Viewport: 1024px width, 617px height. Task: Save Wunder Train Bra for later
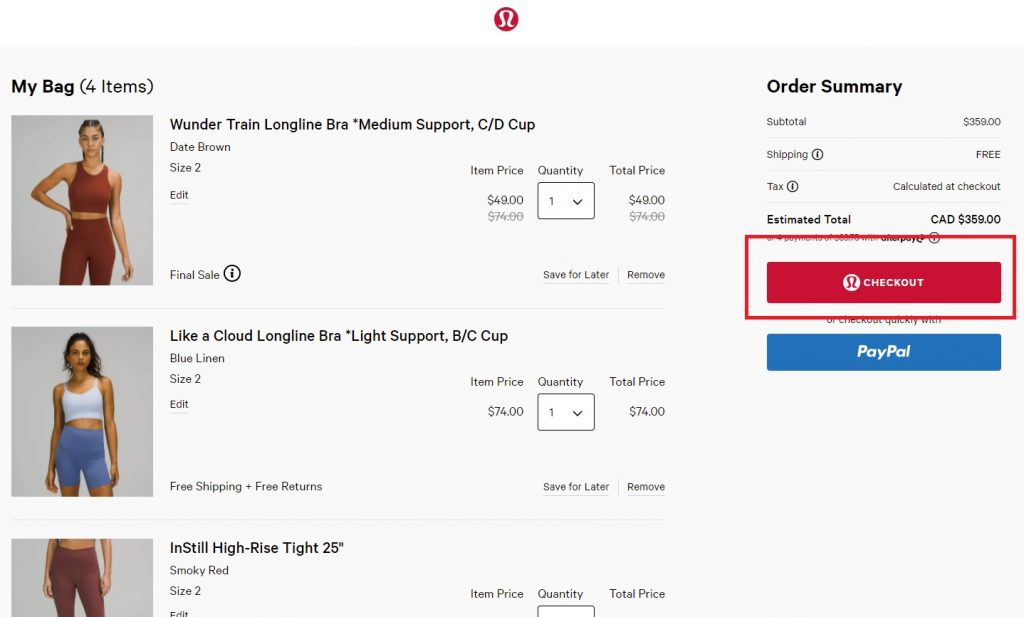[x=576, y=275]
